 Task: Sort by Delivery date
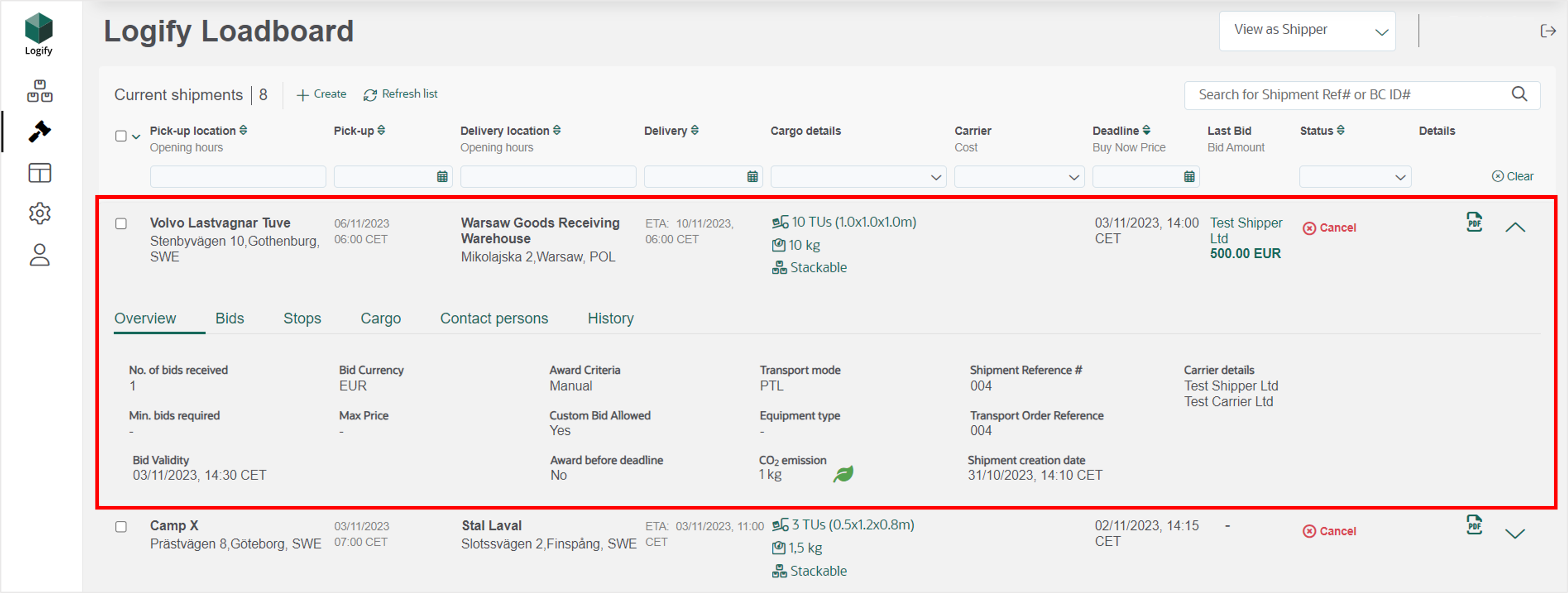(694, 130)
